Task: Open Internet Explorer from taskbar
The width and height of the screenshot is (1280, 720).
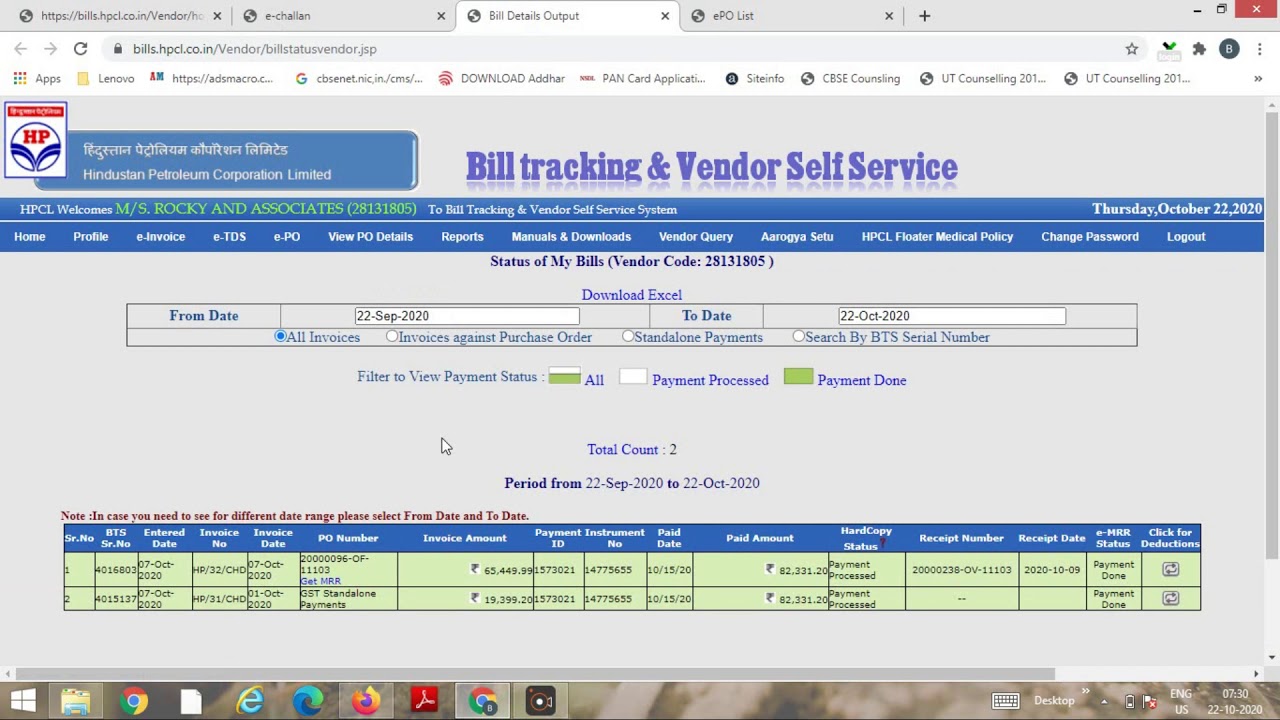Action: tap(249, 700)
